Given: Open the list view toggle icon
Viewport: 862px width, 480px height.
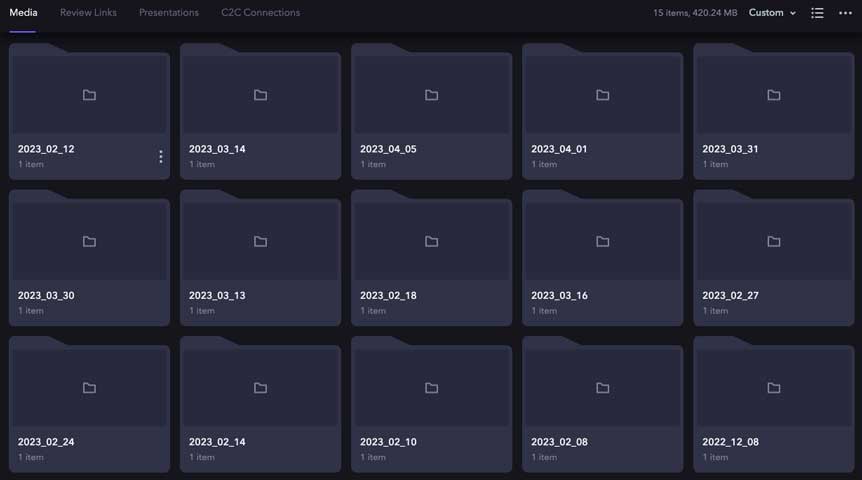Looking at the screenshot, I should 817,13.
